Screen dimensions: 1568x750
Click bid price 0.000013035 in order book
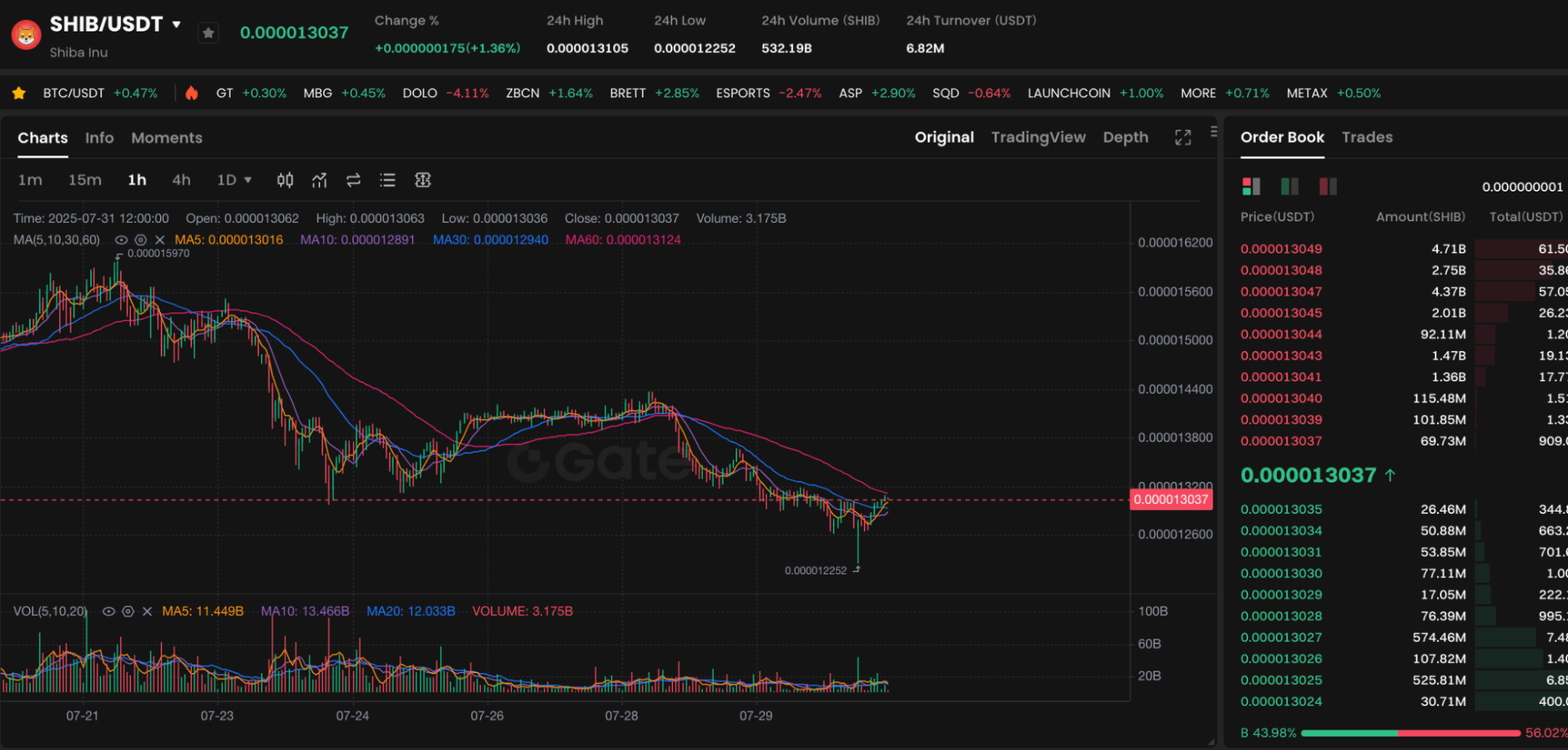point(1281,509)
